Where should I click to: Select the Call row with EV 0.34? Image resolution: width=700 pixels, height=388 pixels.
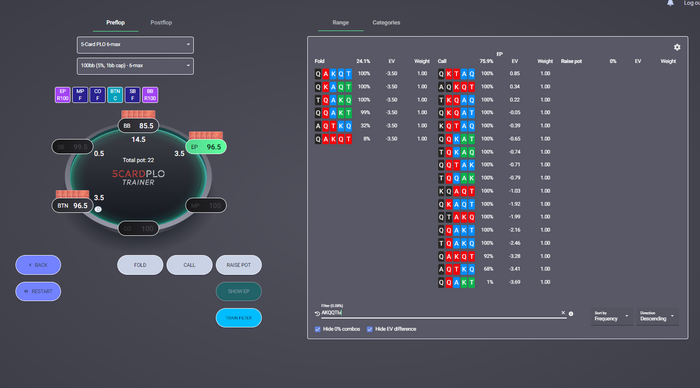coord(496,87)
